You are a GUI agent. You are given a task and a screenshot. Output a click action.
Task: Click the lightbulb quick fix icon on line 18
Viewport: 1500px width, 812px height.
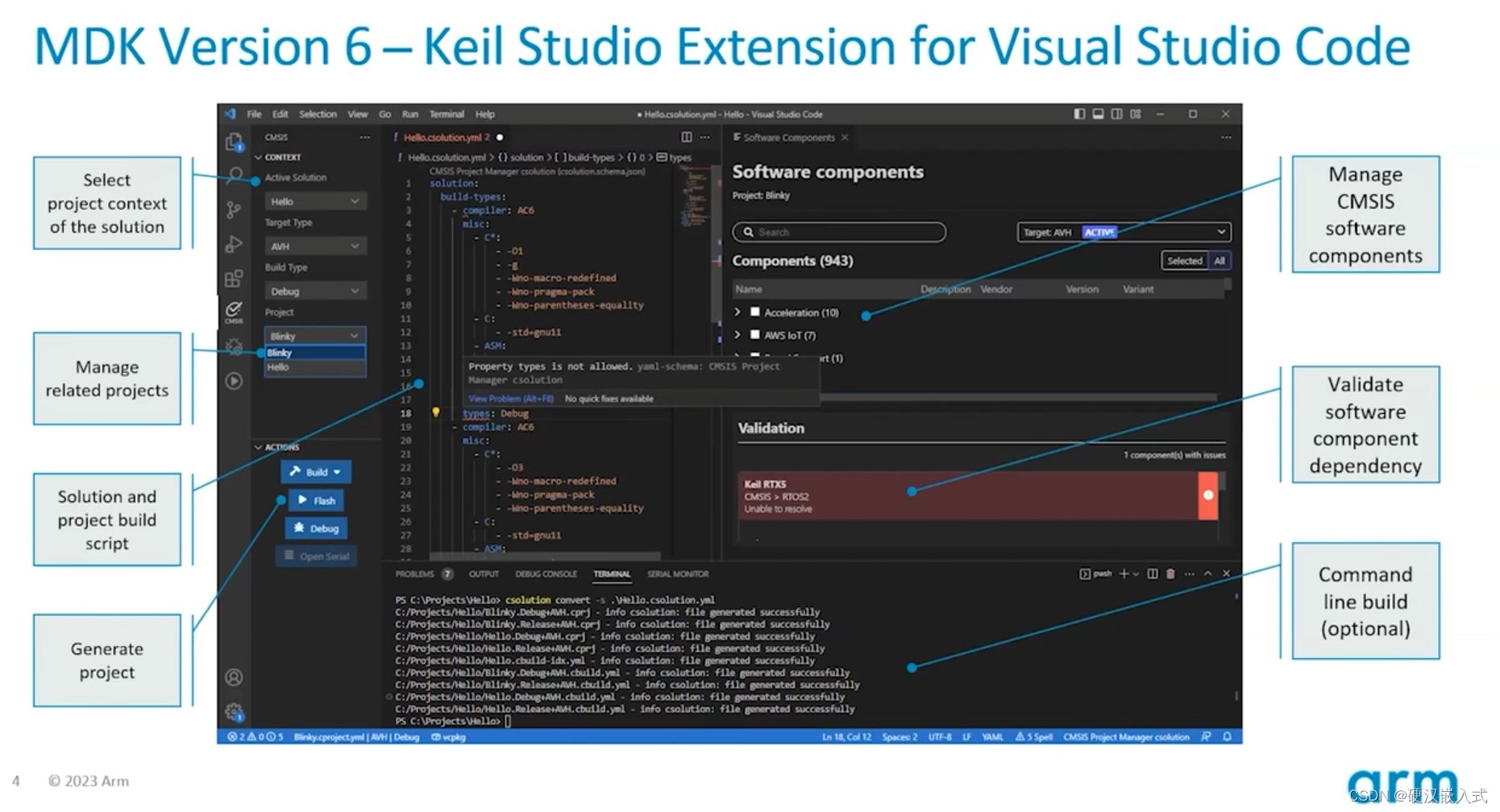pos(436,412)
